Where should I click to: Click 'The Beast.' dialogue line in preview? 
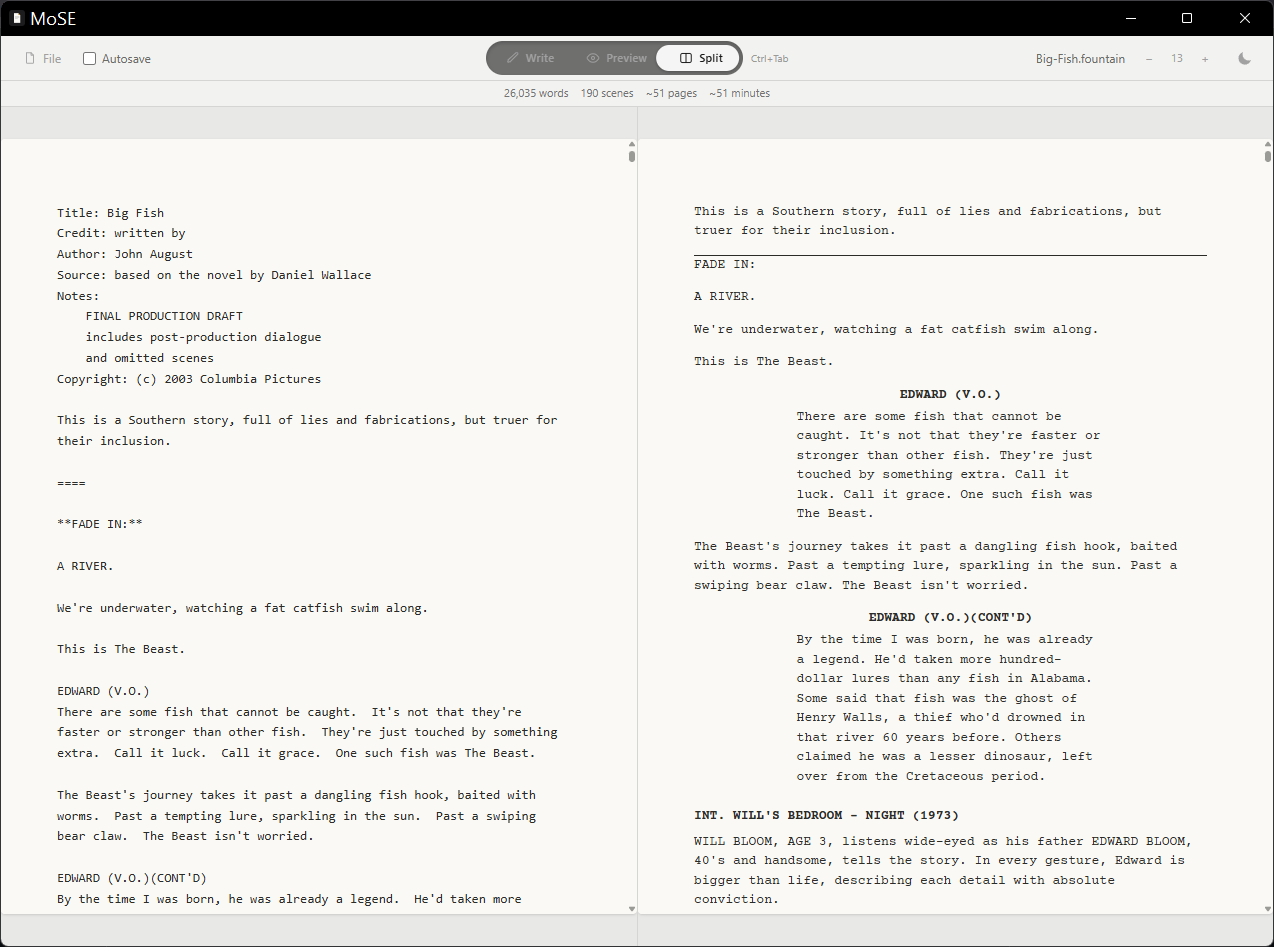835,513
